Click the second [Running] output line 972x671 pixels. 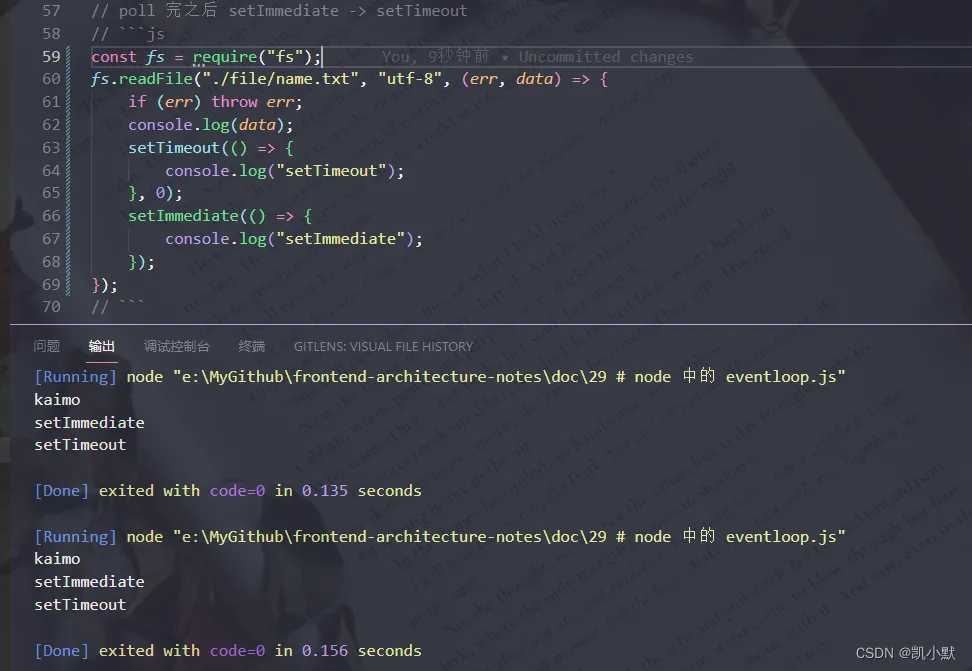point(440,536)
